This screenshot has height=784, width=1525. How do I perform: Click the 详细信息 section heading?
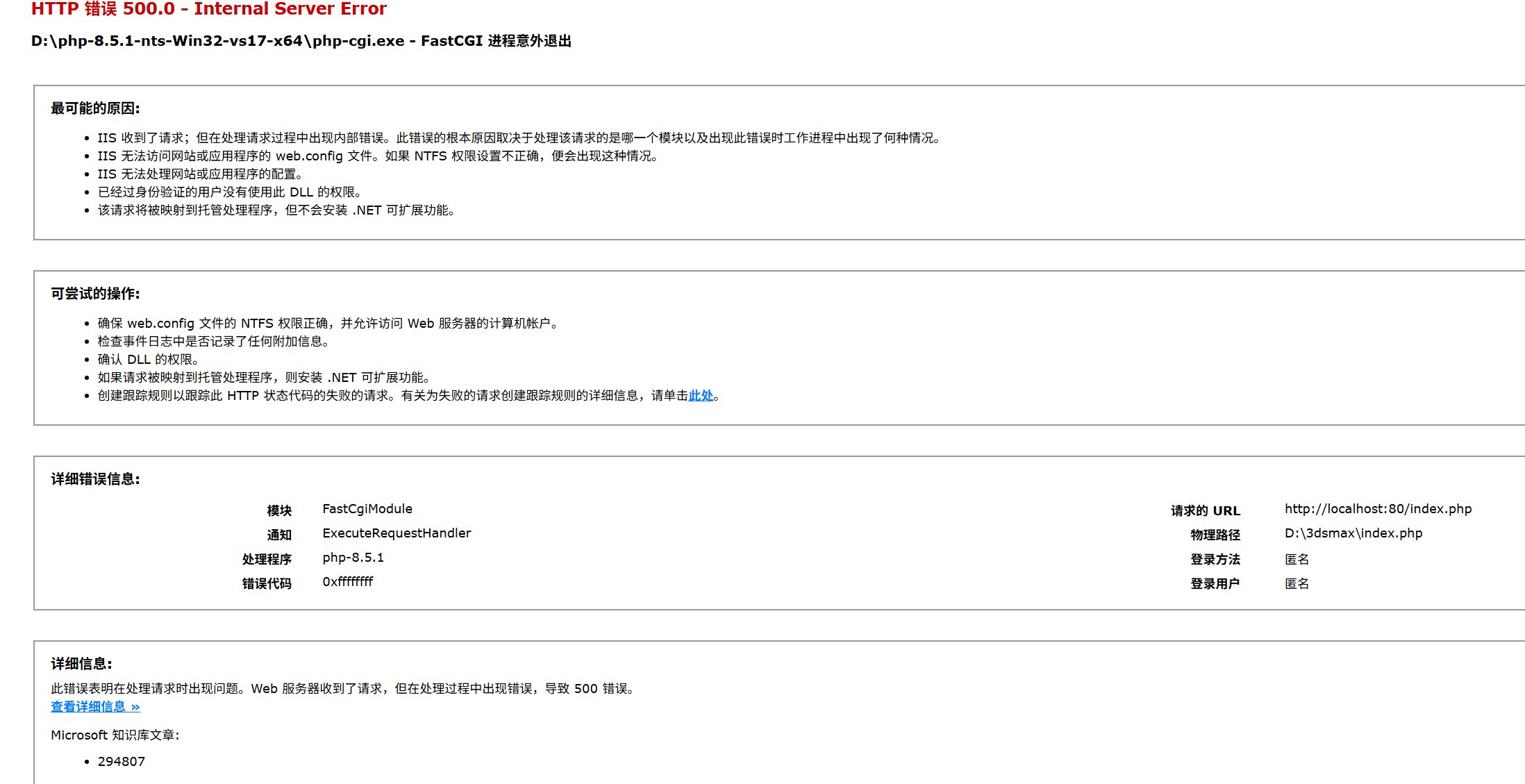pyautogui.click(x=81, y=664)
